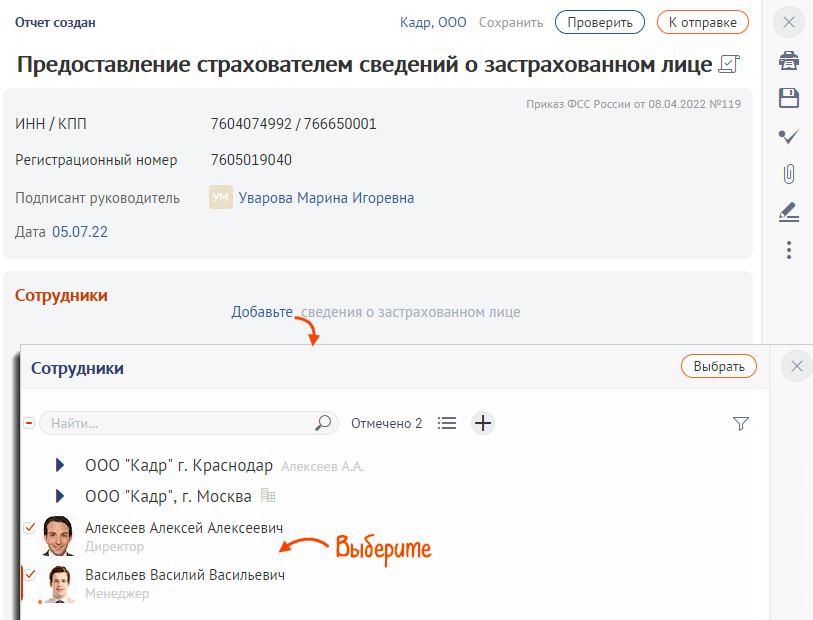Click the Проверить button
The image size is (813, 620).
click(x=600, y=22)
